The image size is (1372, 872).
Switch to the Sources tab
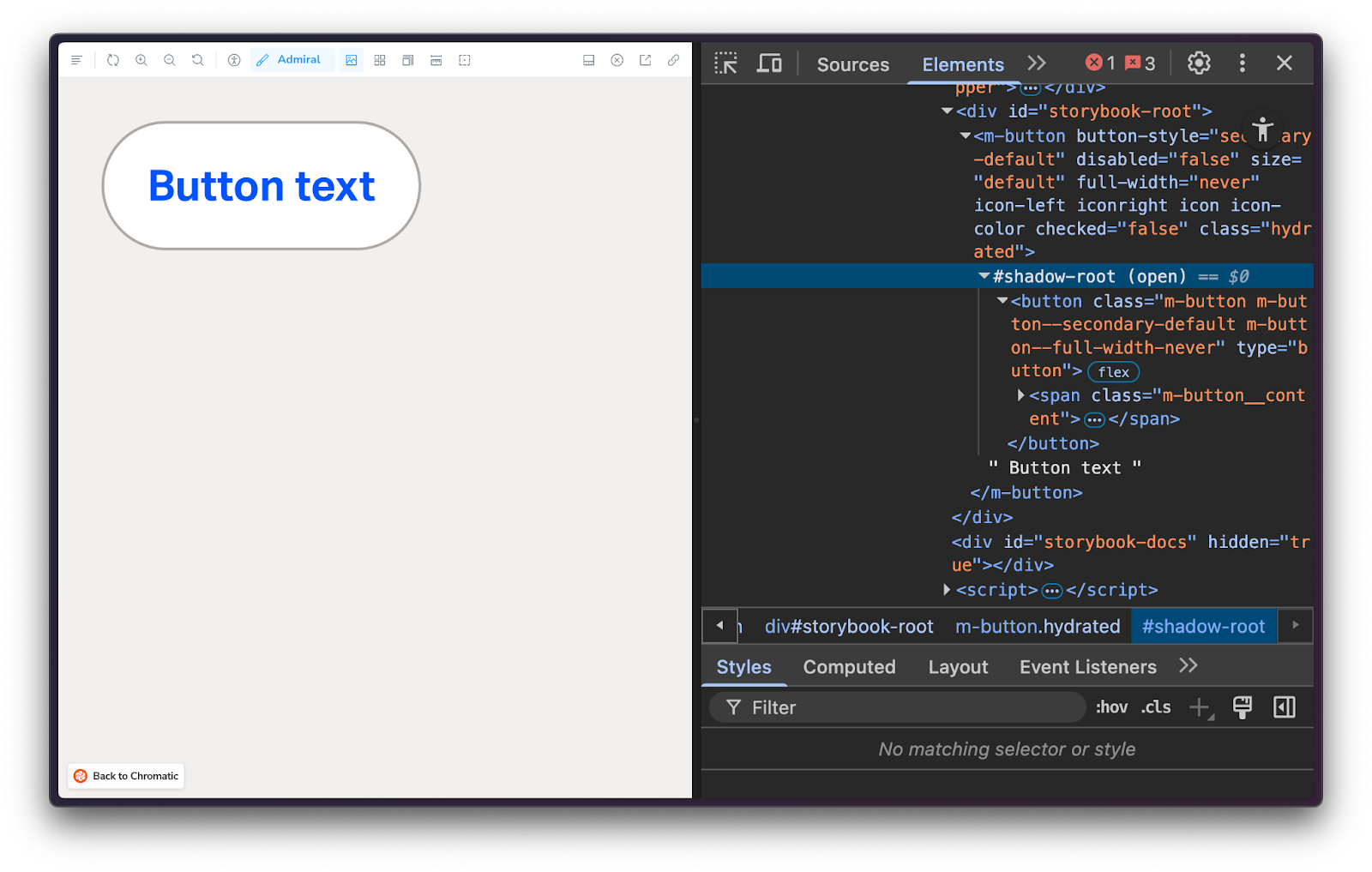[x=852, y=63]
